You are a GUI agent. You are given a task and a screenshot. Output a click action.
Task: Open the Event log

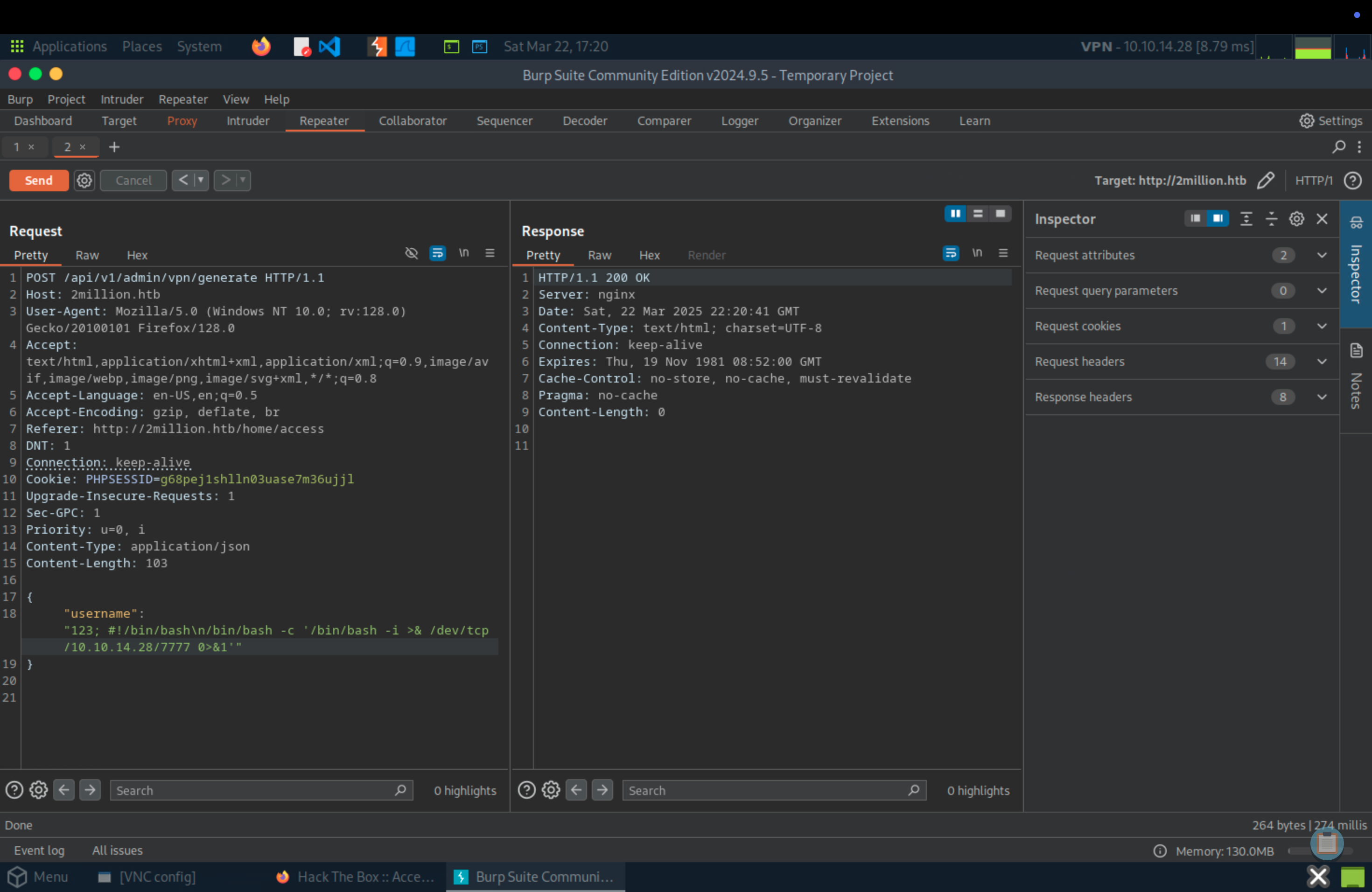coord(39,850)
